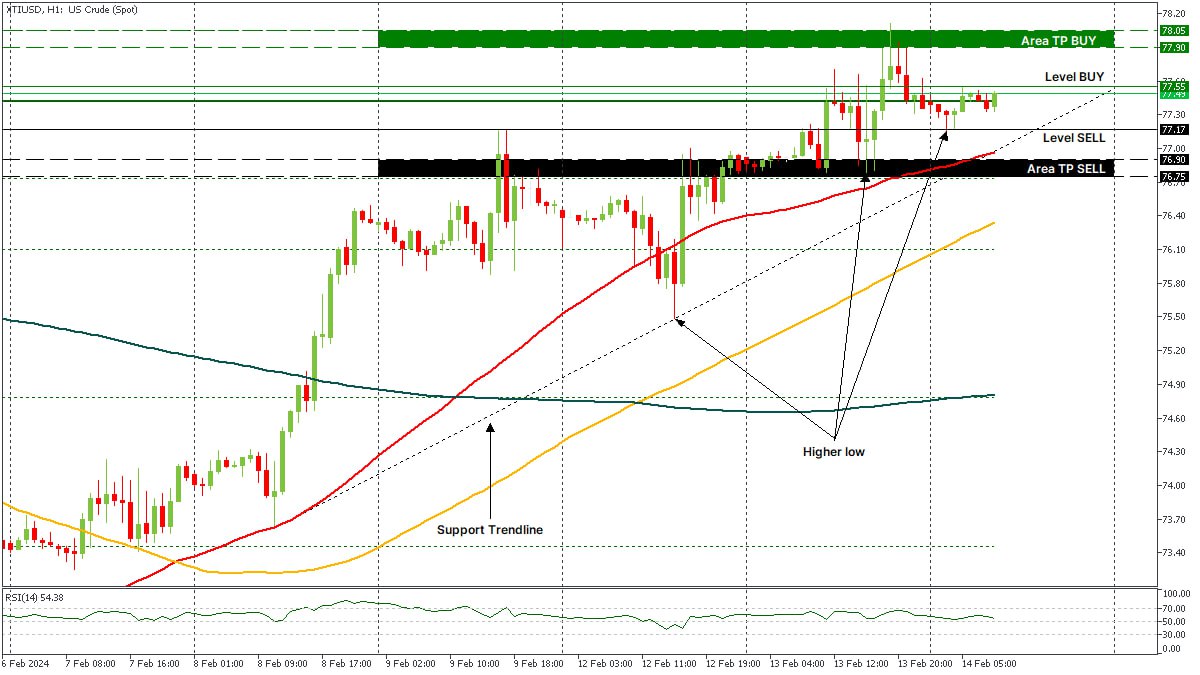Click the 73.40 price axis value
The width and height of the screenshot is (1200, 675).
[1174, 553]
